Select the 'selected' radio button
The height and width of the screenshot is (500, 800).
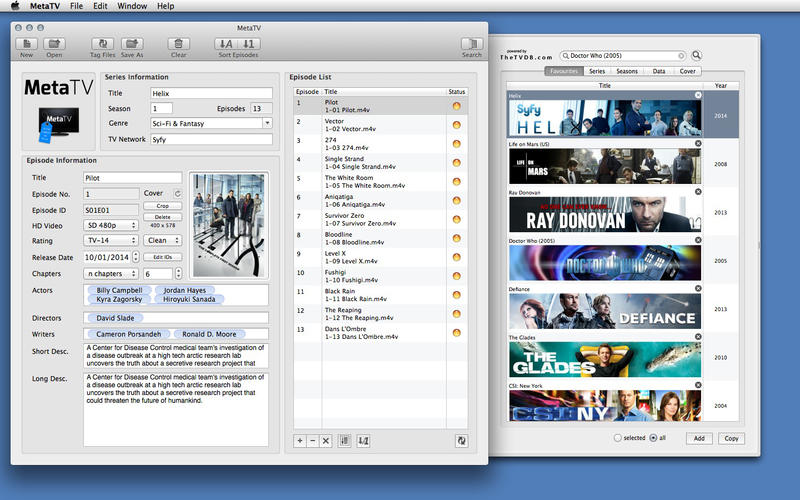(618, 438)
